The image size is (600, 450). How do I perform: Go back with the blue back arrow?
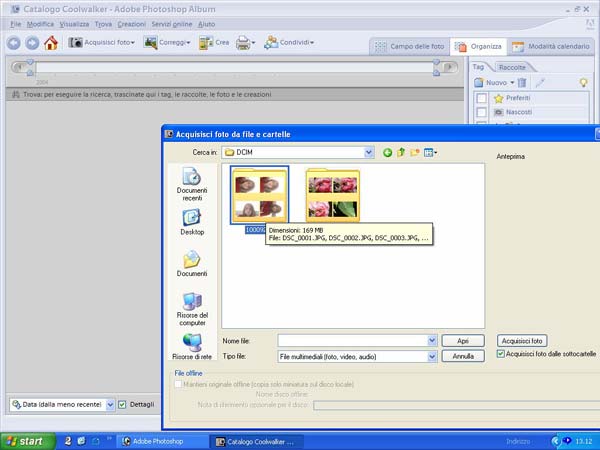coord(14,43)
